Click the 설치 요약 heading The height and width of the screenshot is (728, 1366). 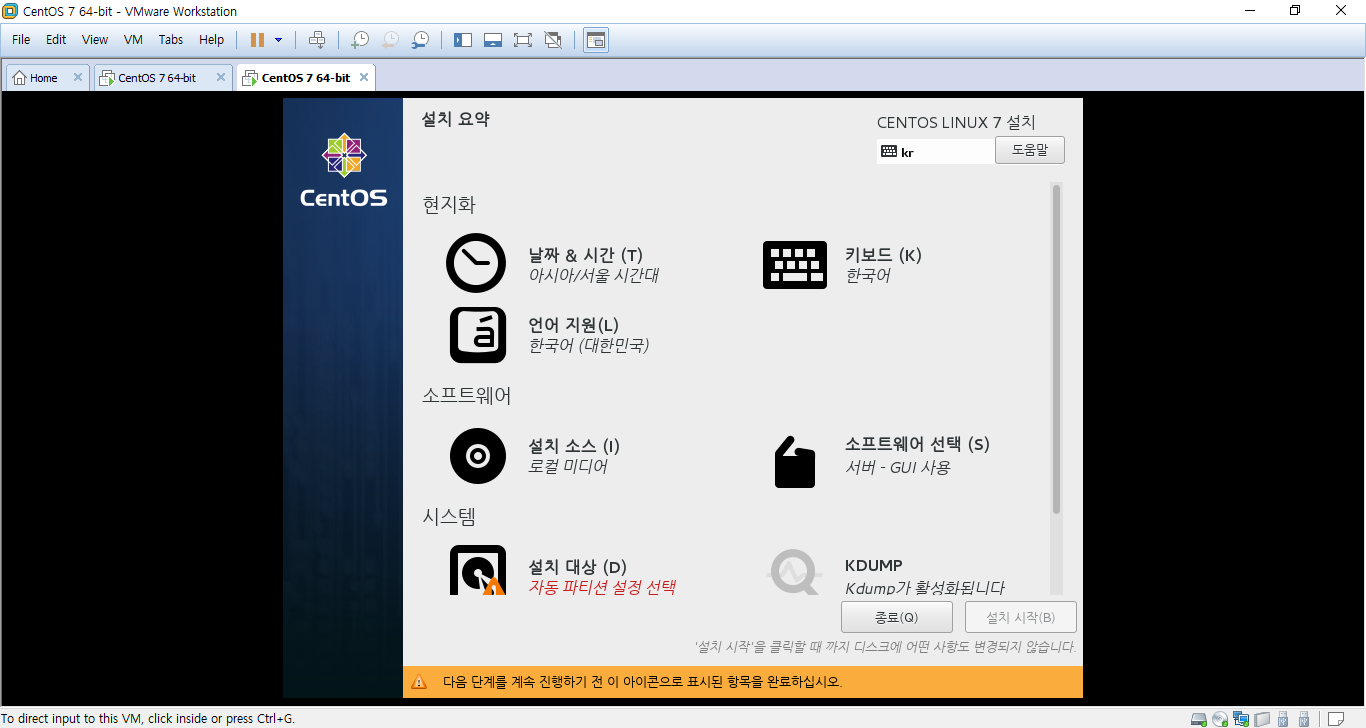click(456, 119)
